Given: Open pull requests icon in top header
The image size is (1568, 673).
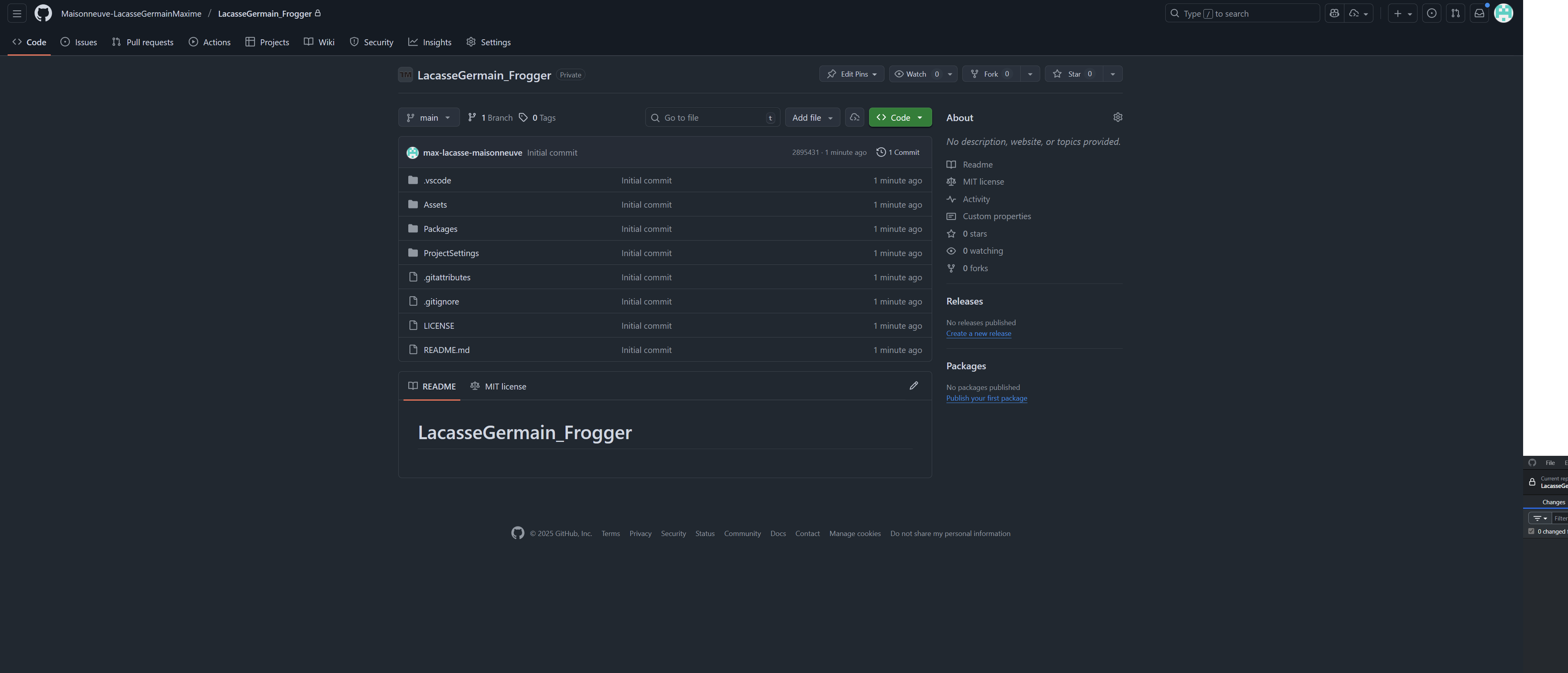Looking at the screenshot, I should pyautogui.click(x=1455, y=13).
